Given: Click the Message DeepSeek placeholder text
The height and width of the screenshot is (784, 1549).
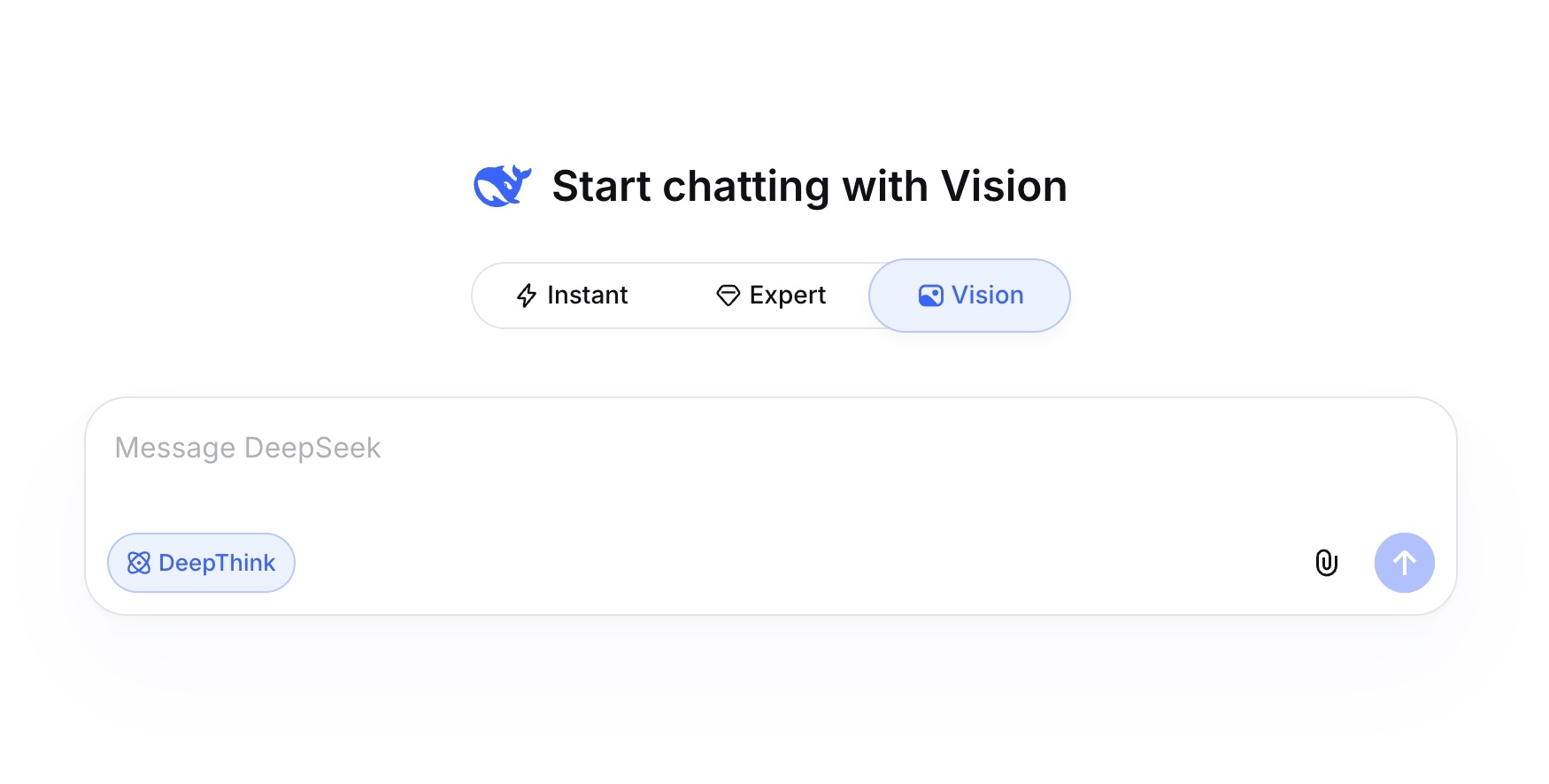Looking at the screenshot, I should pyautogui.click(x=248, y=448).
